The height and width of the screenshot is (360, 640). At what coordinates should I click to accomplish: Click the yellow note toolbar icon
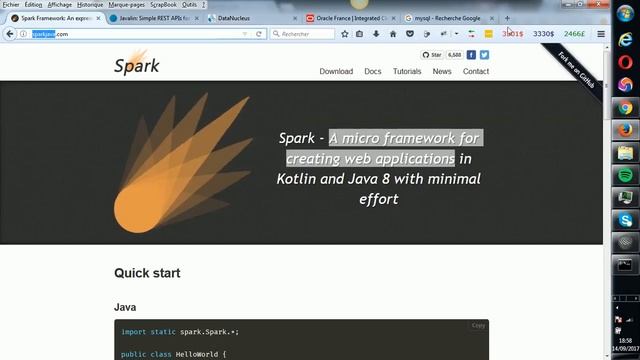488,34
